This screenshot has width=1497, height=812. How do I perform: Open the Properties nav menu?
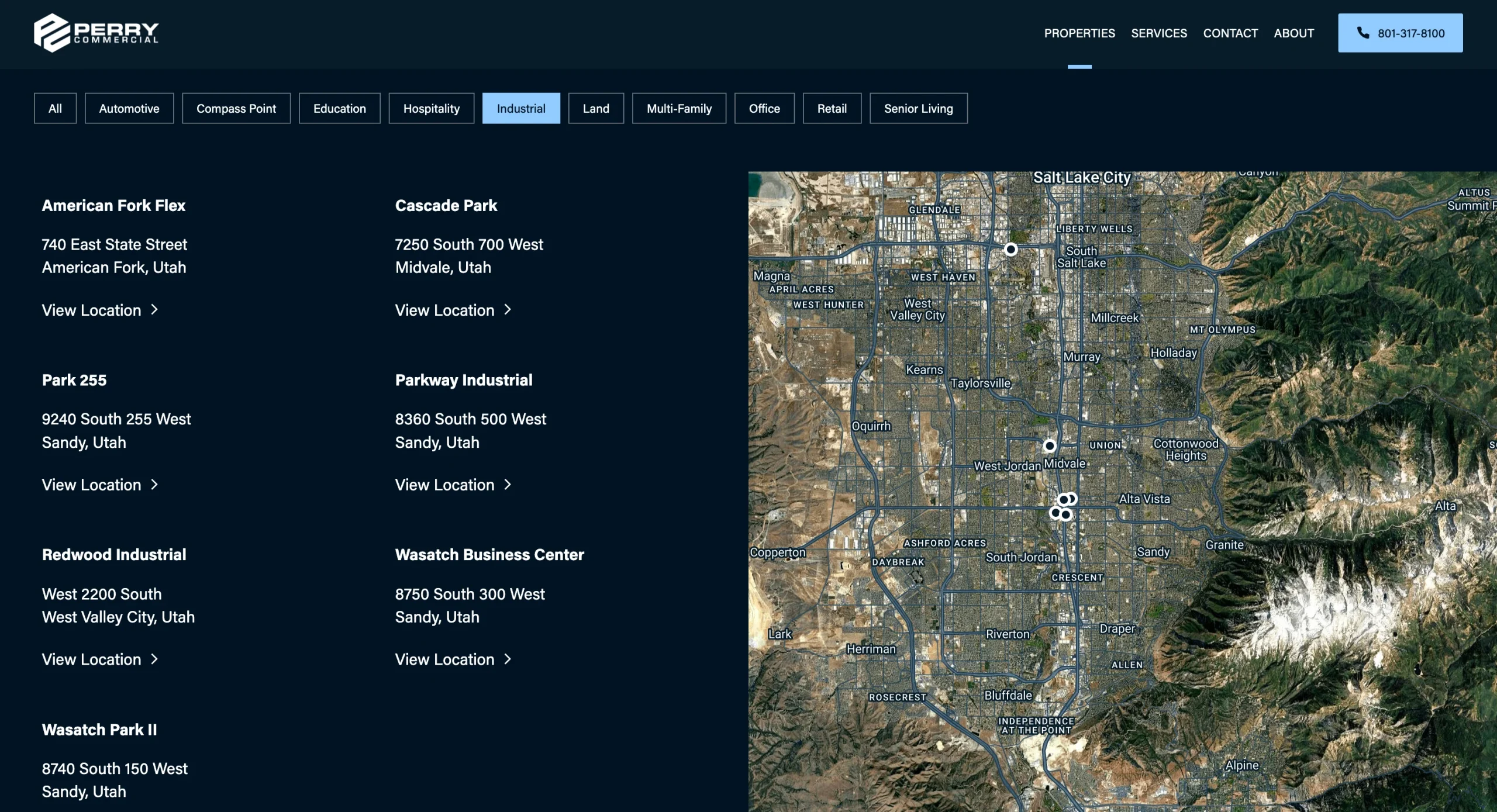tap(1079, 33)
